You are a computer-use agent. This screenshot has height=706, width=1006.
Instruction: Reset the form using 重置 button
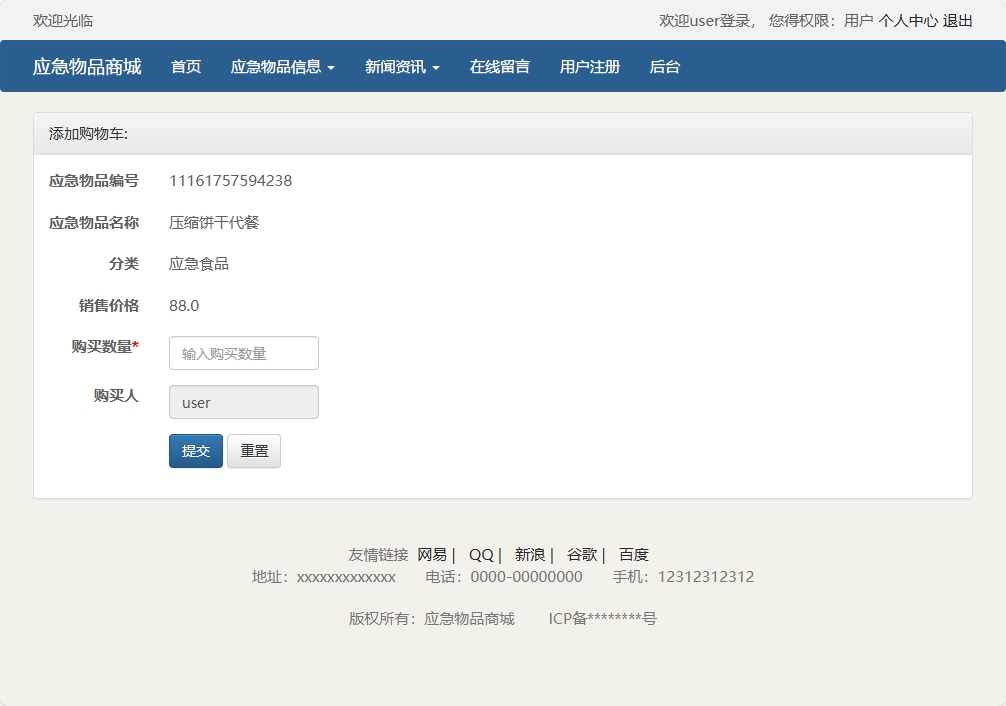click(x=254, y=451)
